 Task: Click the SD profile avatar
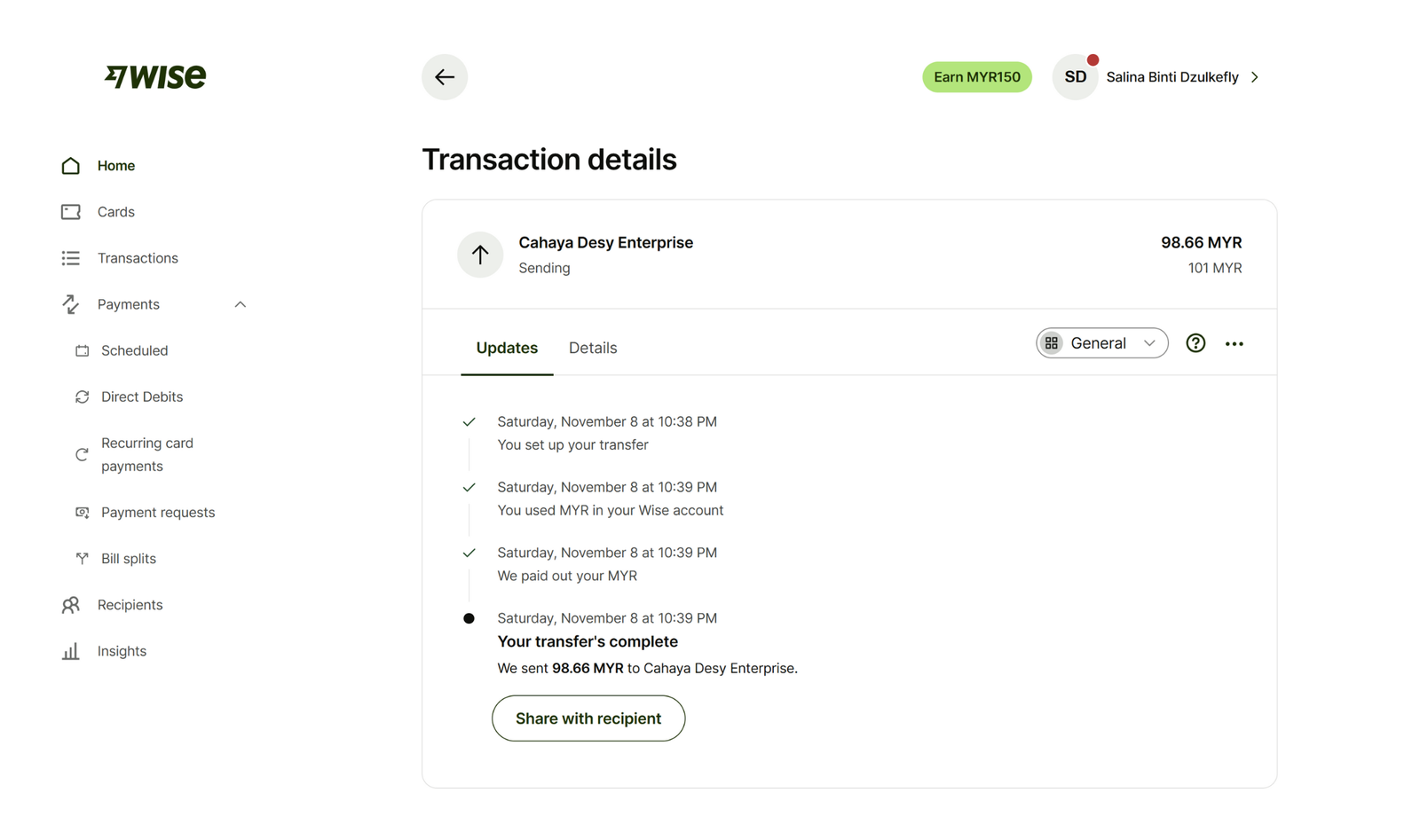[x=1075, y=77]
